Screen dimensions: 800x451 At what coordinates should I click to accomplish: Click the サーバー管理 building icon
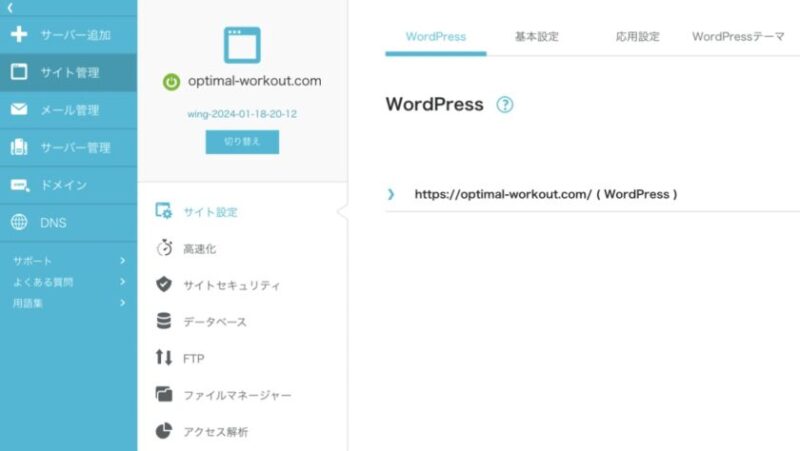[19, 148]
